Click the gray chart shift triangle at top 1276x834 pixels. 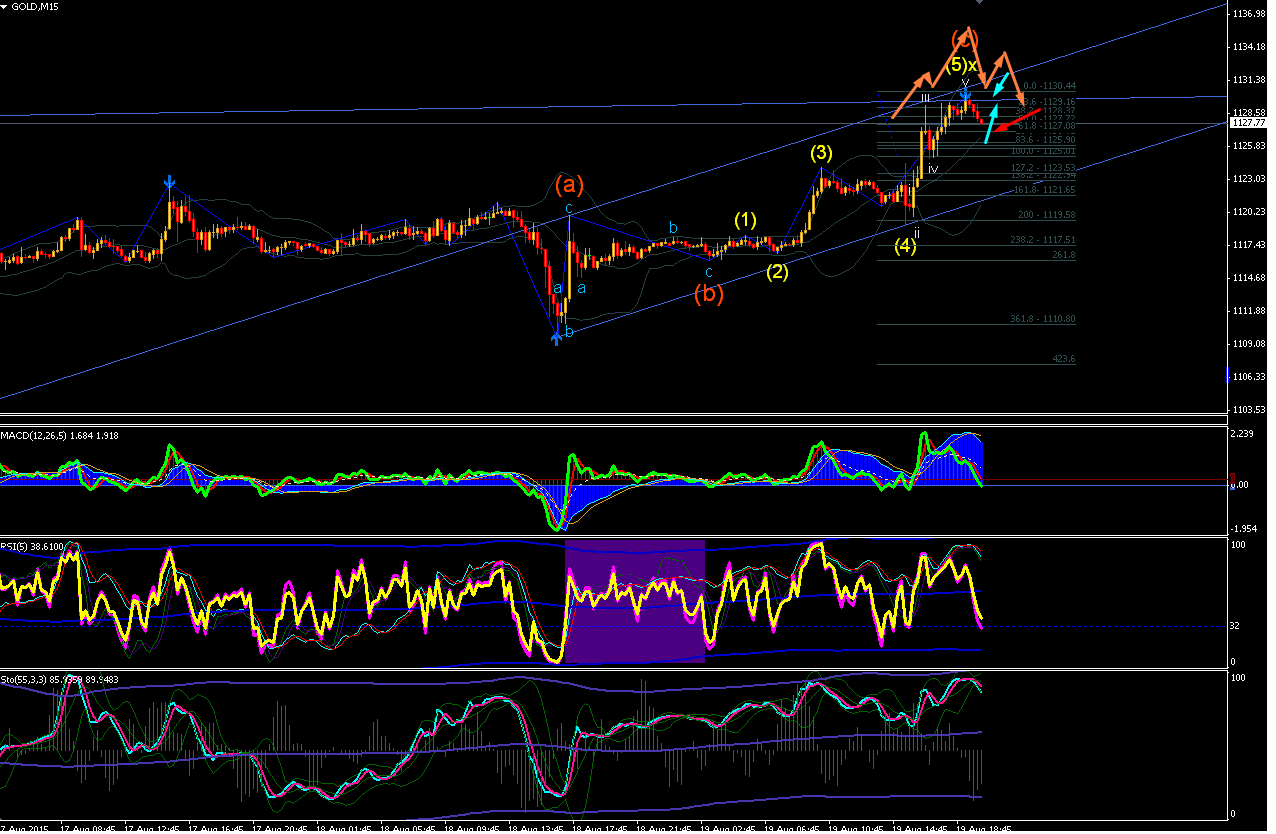[978, 2]
